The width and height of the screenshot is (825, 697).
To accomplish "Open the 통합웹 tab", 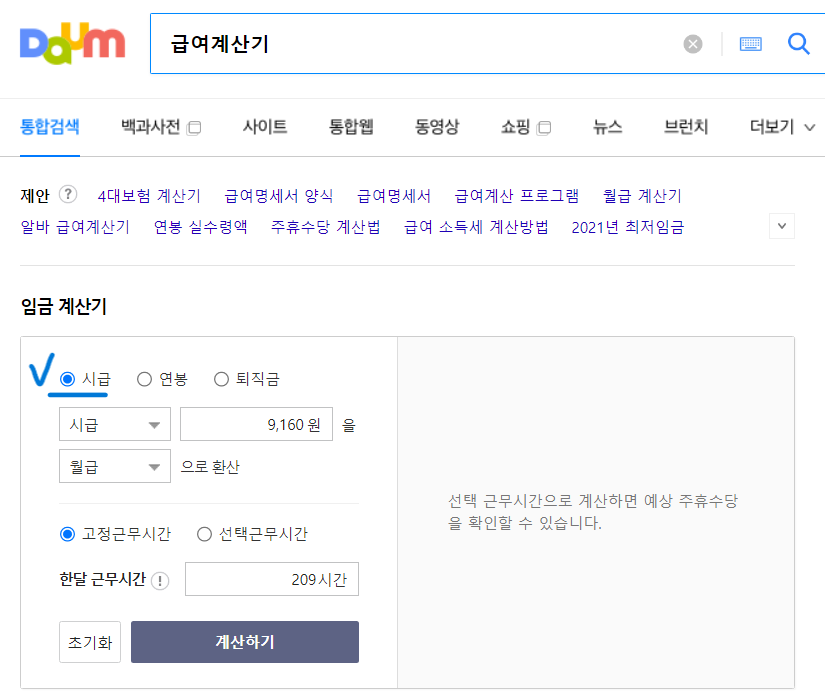I will click(351, 127).
